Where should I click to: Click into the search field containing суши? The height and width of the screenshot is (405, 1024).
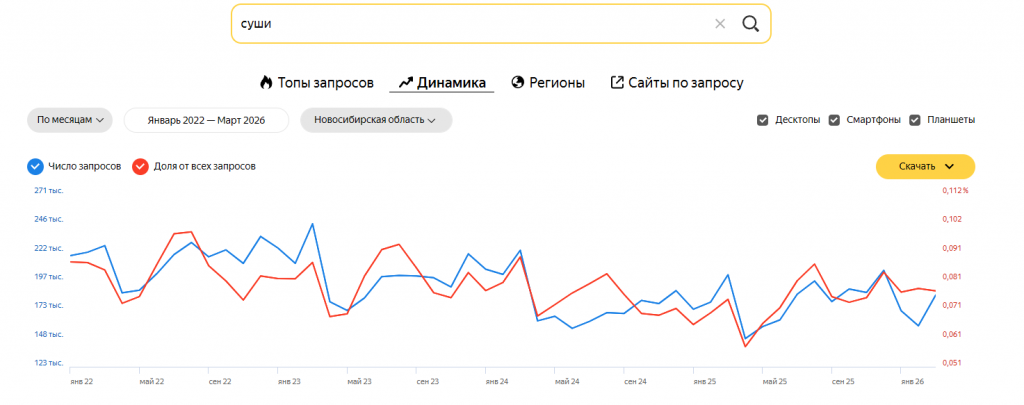(x=470, y=24)
